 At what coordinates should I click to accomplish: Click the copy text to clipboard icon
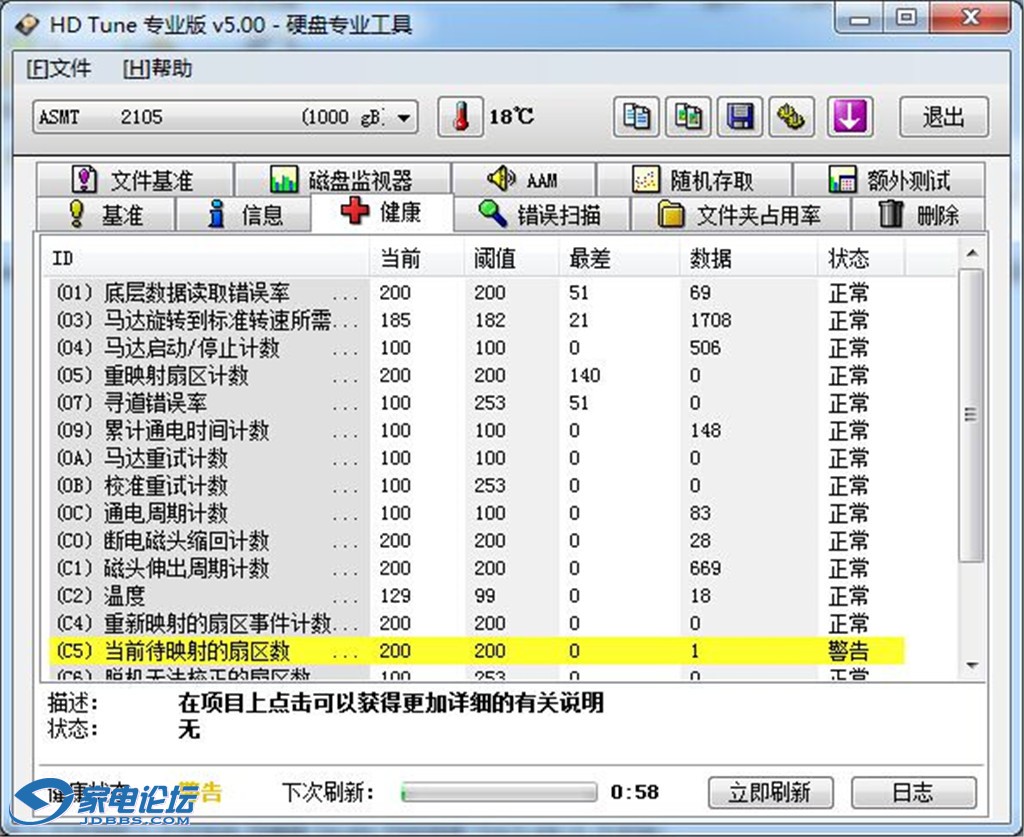[636, 117]
